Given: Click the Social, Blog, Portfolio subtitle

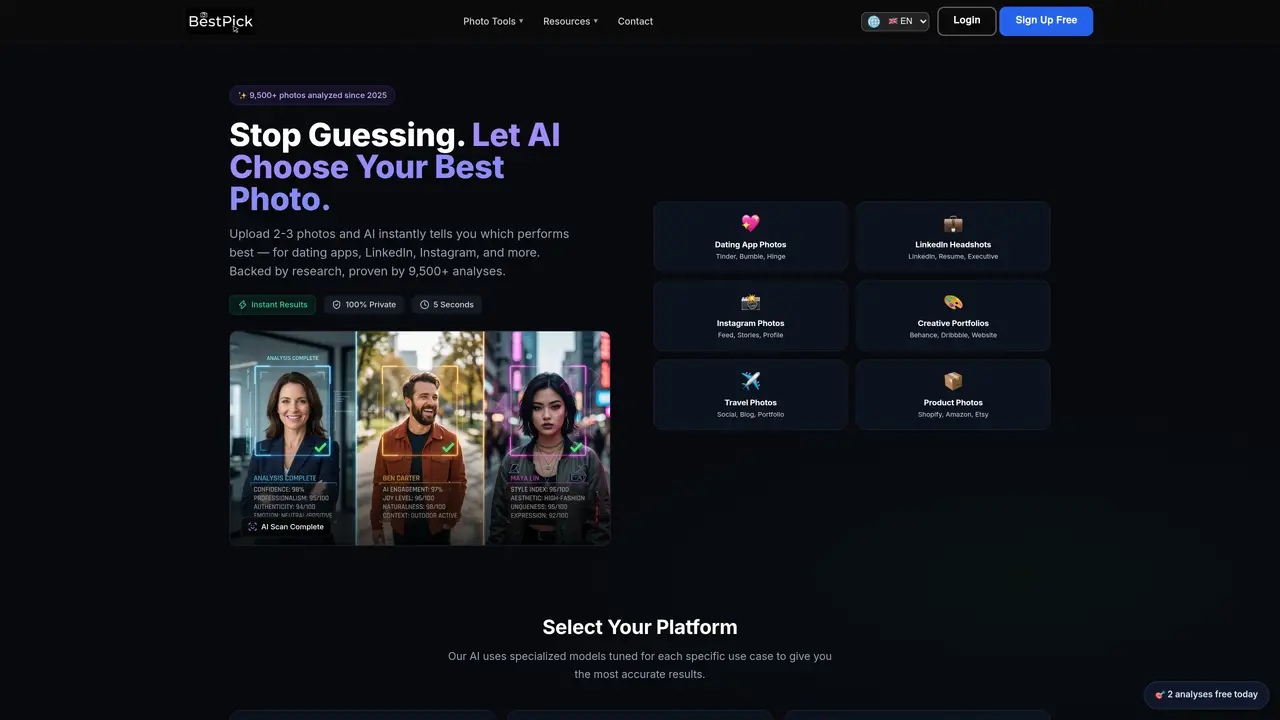Looking at the screenshot, I should point(750,414).
